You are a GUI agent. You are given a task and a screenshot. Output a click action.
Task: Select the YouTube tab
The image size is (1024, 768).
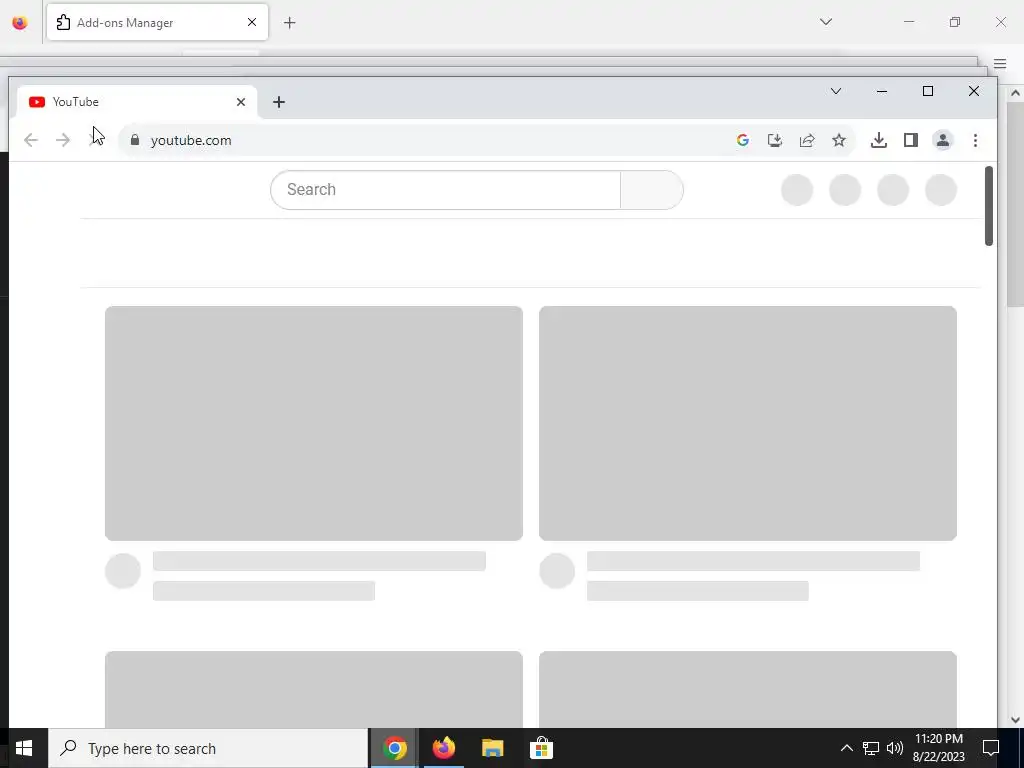136,102
